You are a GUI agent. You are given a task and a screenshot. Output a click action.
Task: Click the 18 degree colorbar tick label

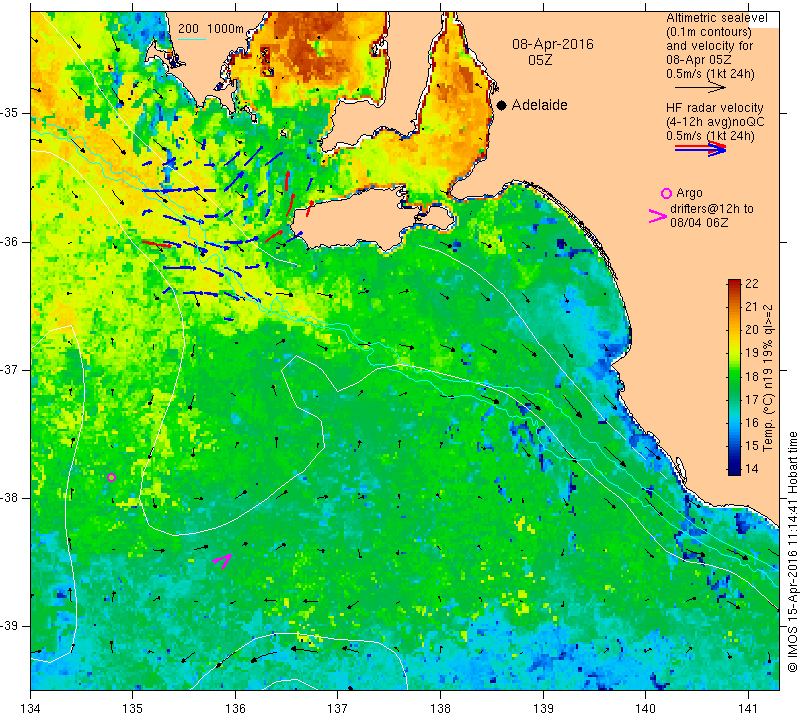click(x=752, y=377)
